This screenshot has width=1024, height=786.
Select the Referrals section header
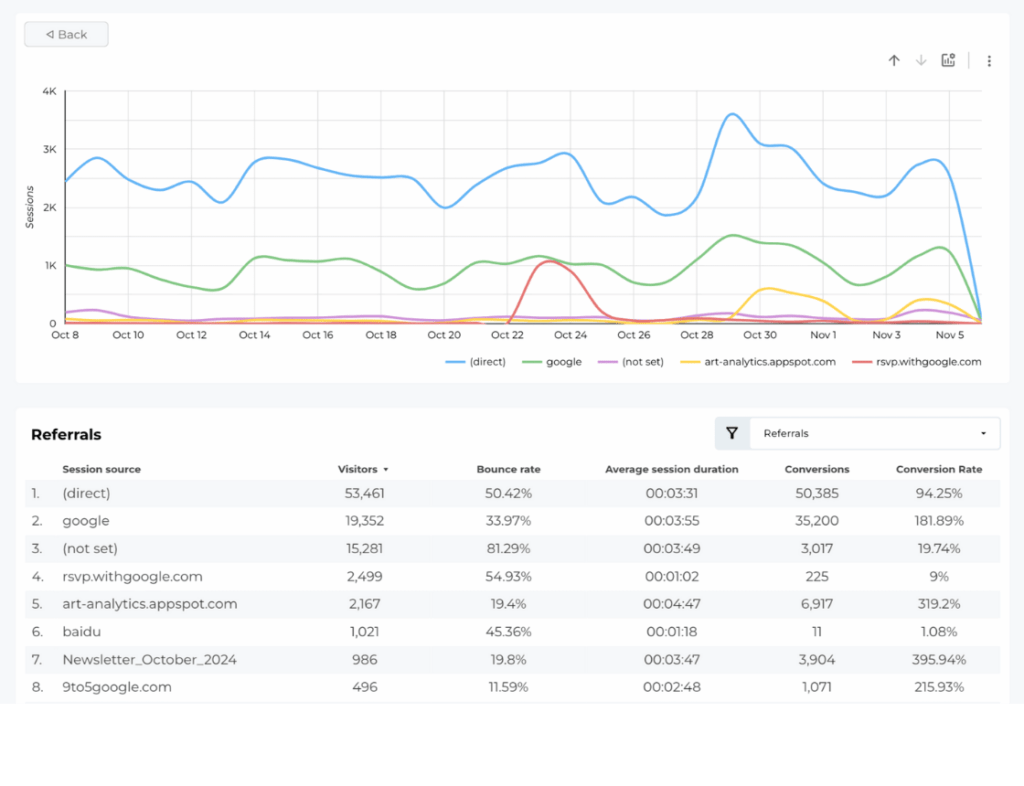coord(66,434)
